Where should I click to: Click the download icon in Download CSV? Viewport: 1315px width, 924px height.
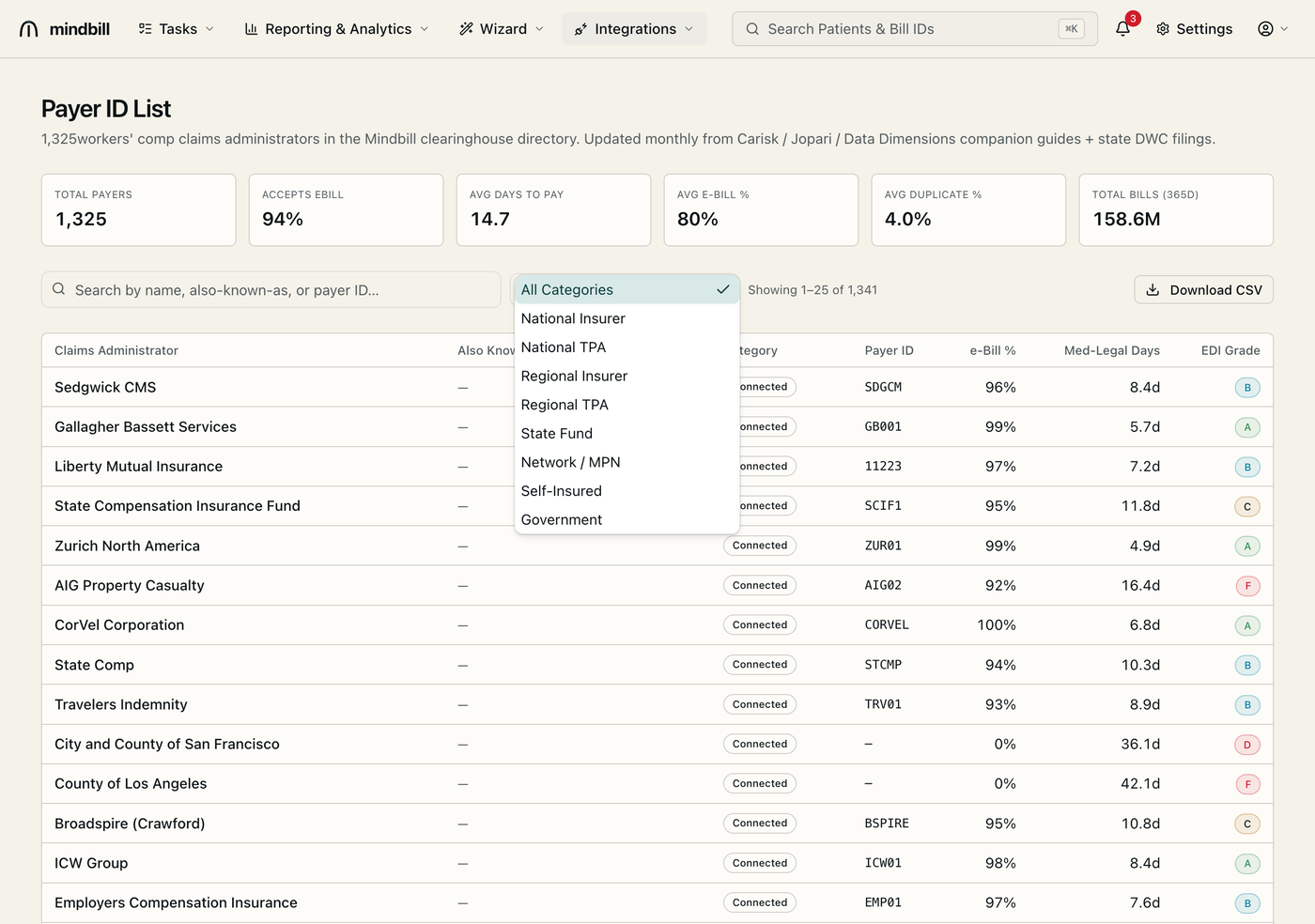1153,290
